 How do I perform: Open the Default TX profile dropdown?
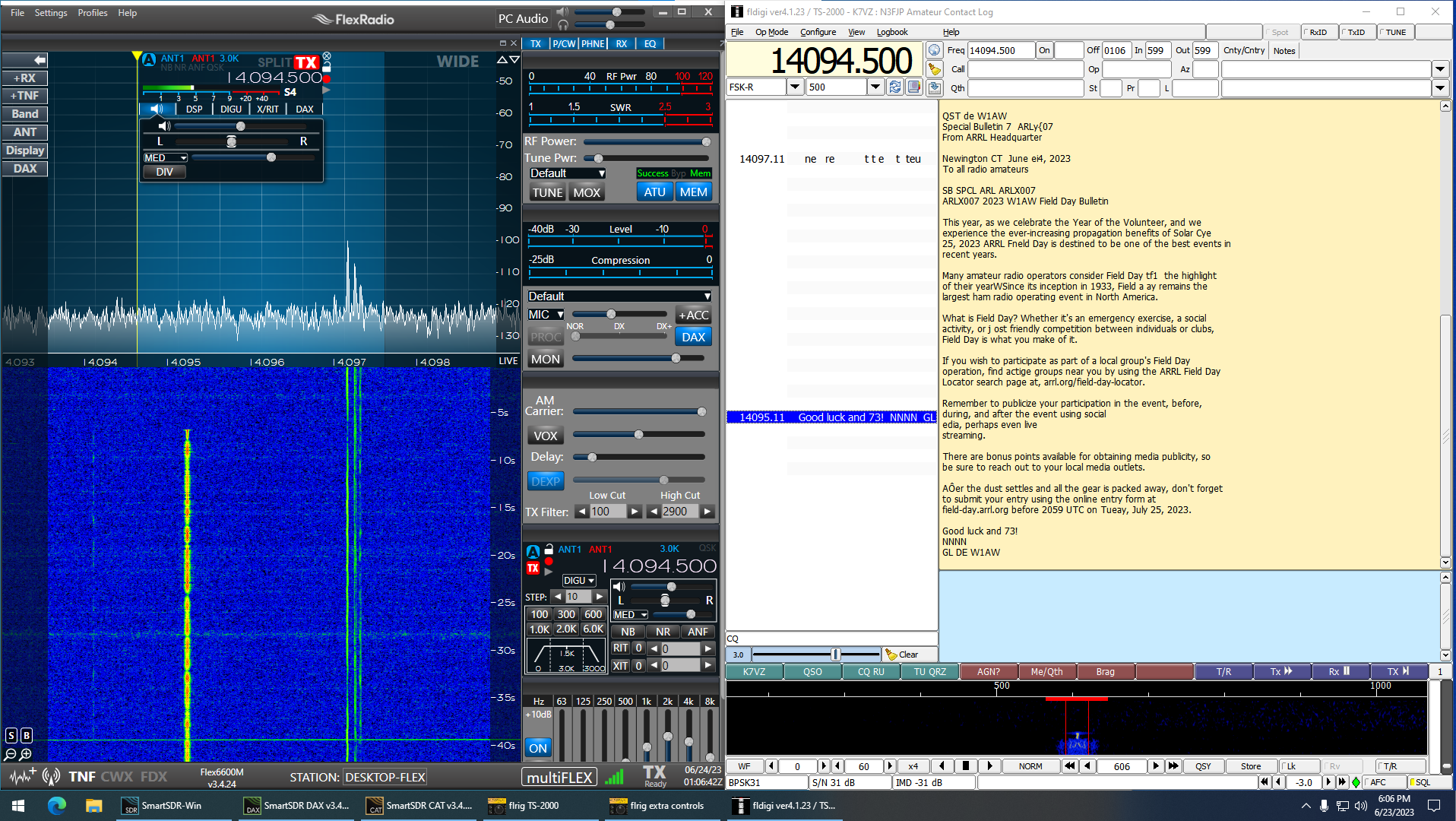[x=567, y=173]
